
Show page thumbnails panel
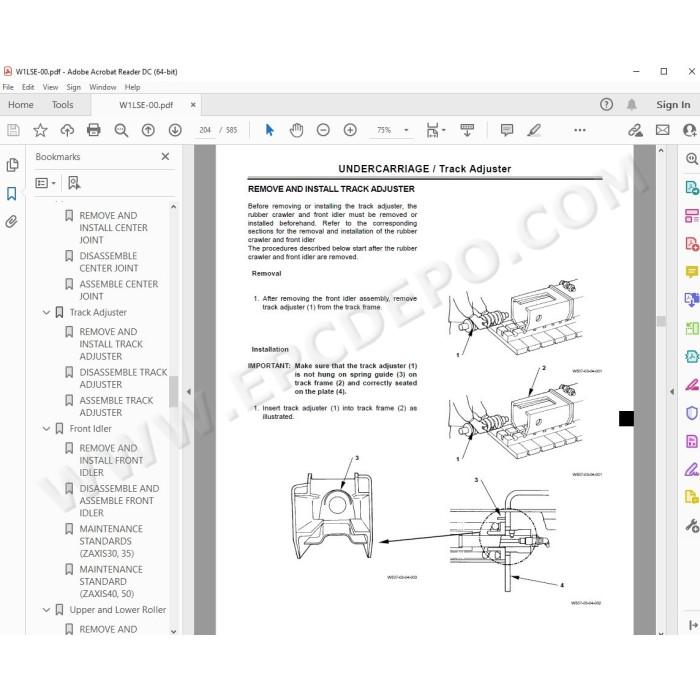pyautogui.click(x=12, y=165)
